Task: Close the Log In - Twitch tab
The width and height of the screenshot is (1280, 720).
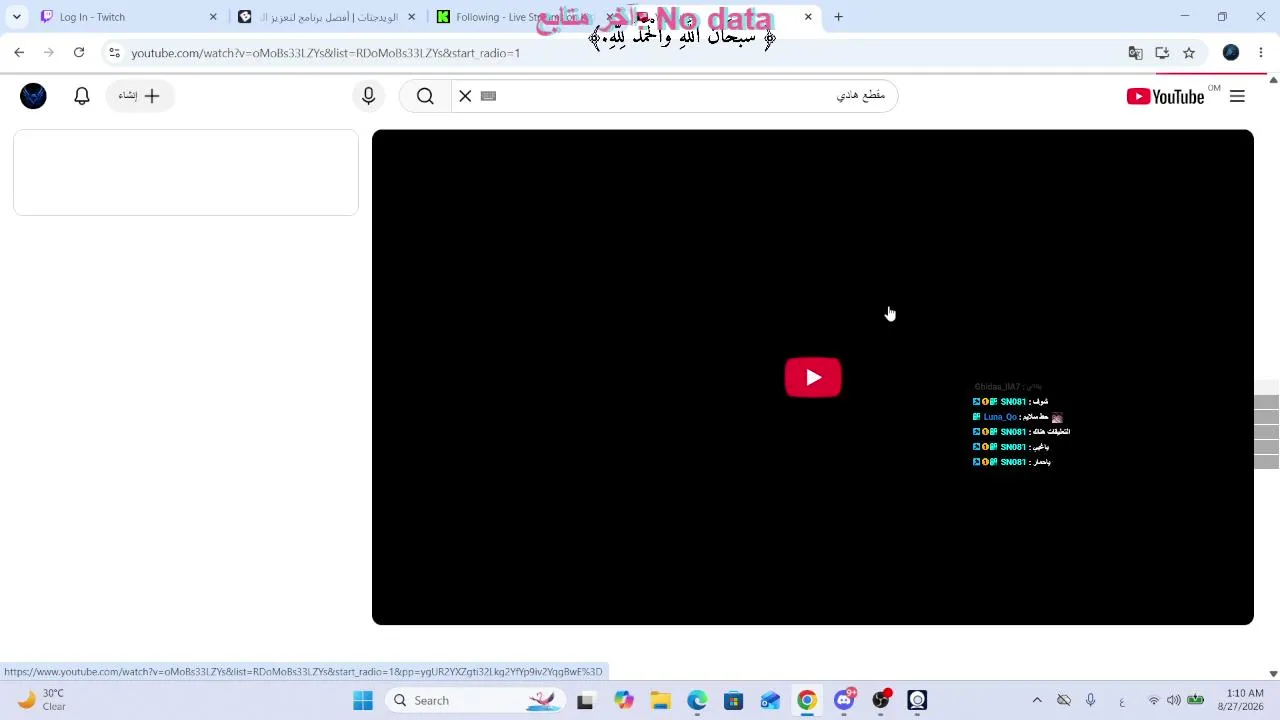Action: (x=213, y=17)
